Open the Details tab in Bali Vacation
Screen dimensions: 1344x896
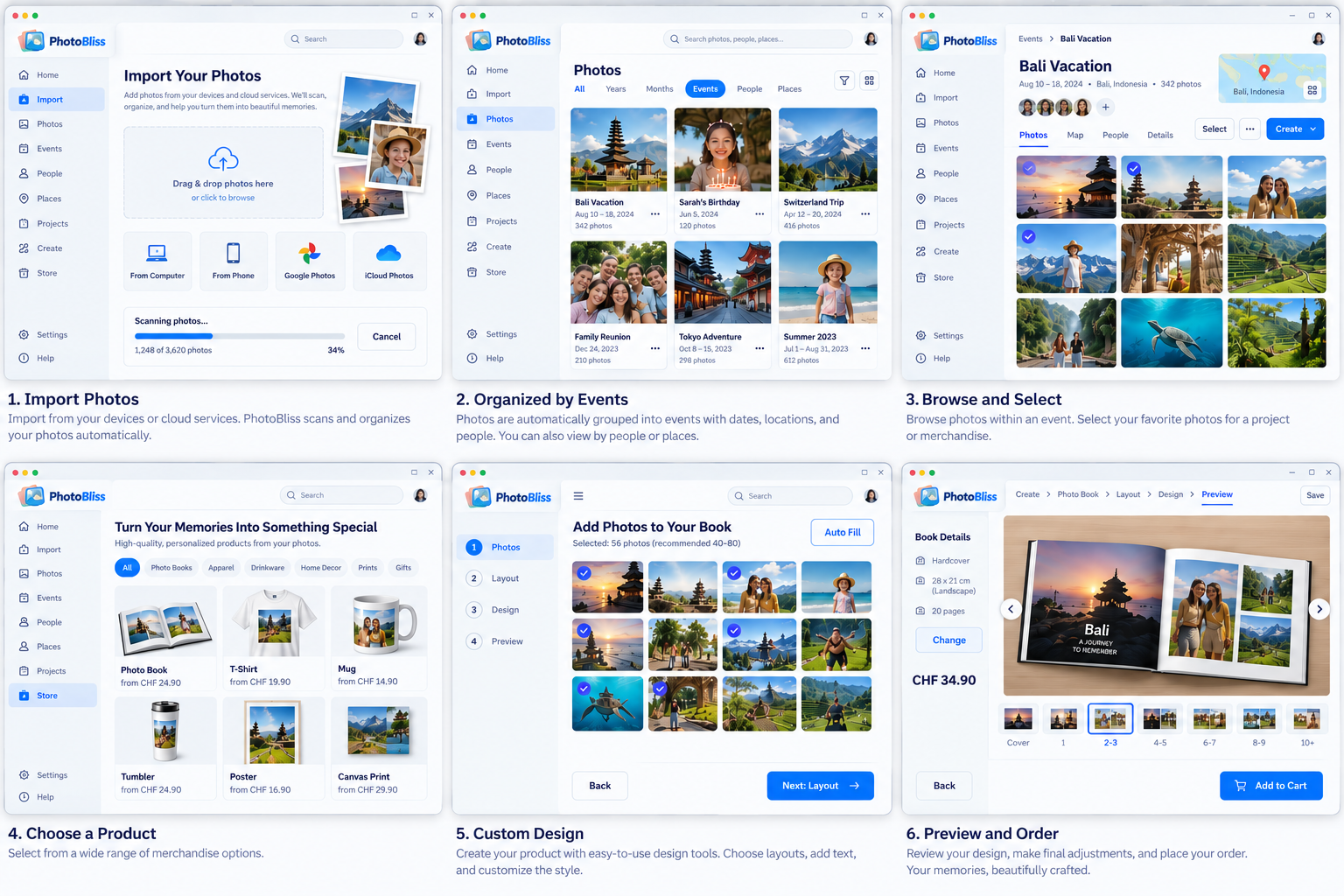(x=1160, y=136)
